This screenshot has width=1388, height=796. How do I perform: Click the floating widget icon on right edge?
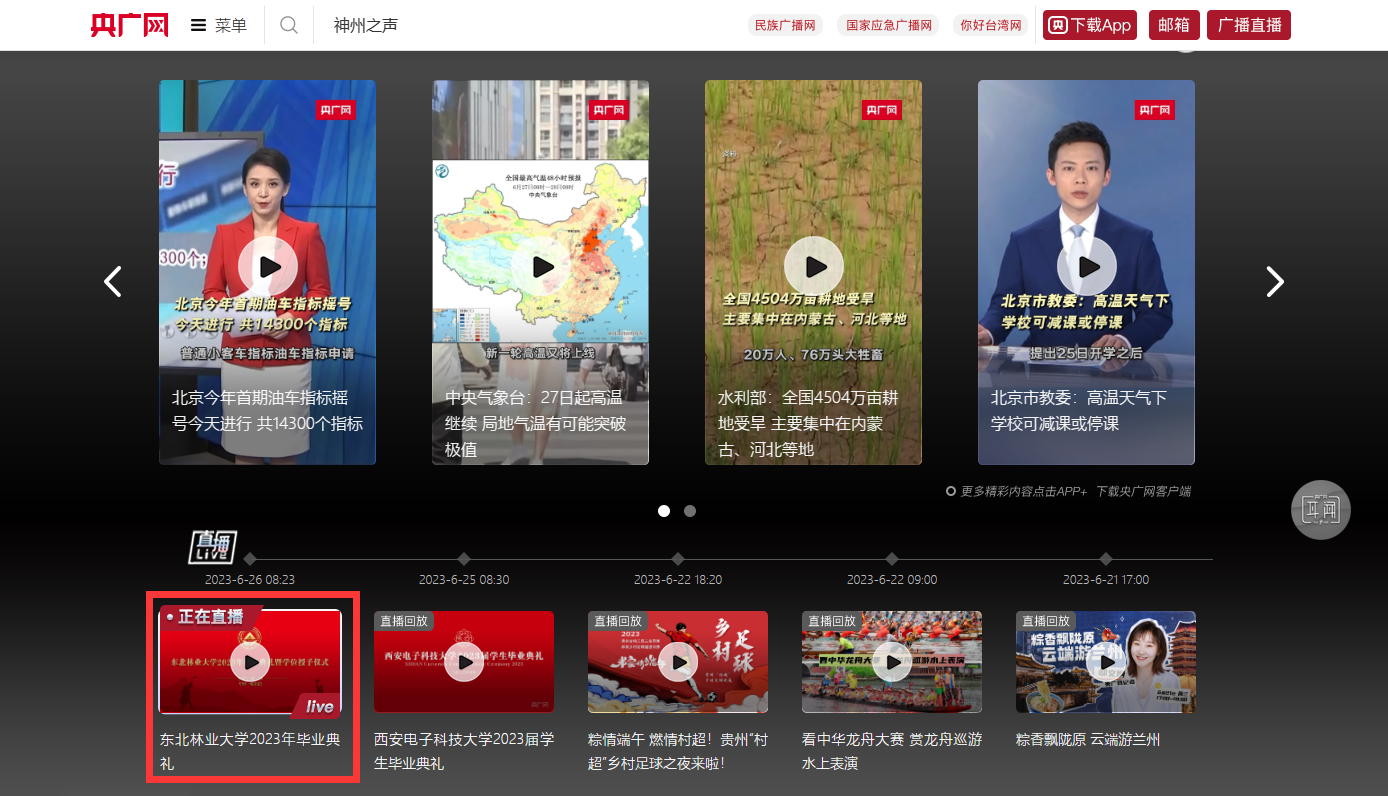click(1321, 510)
